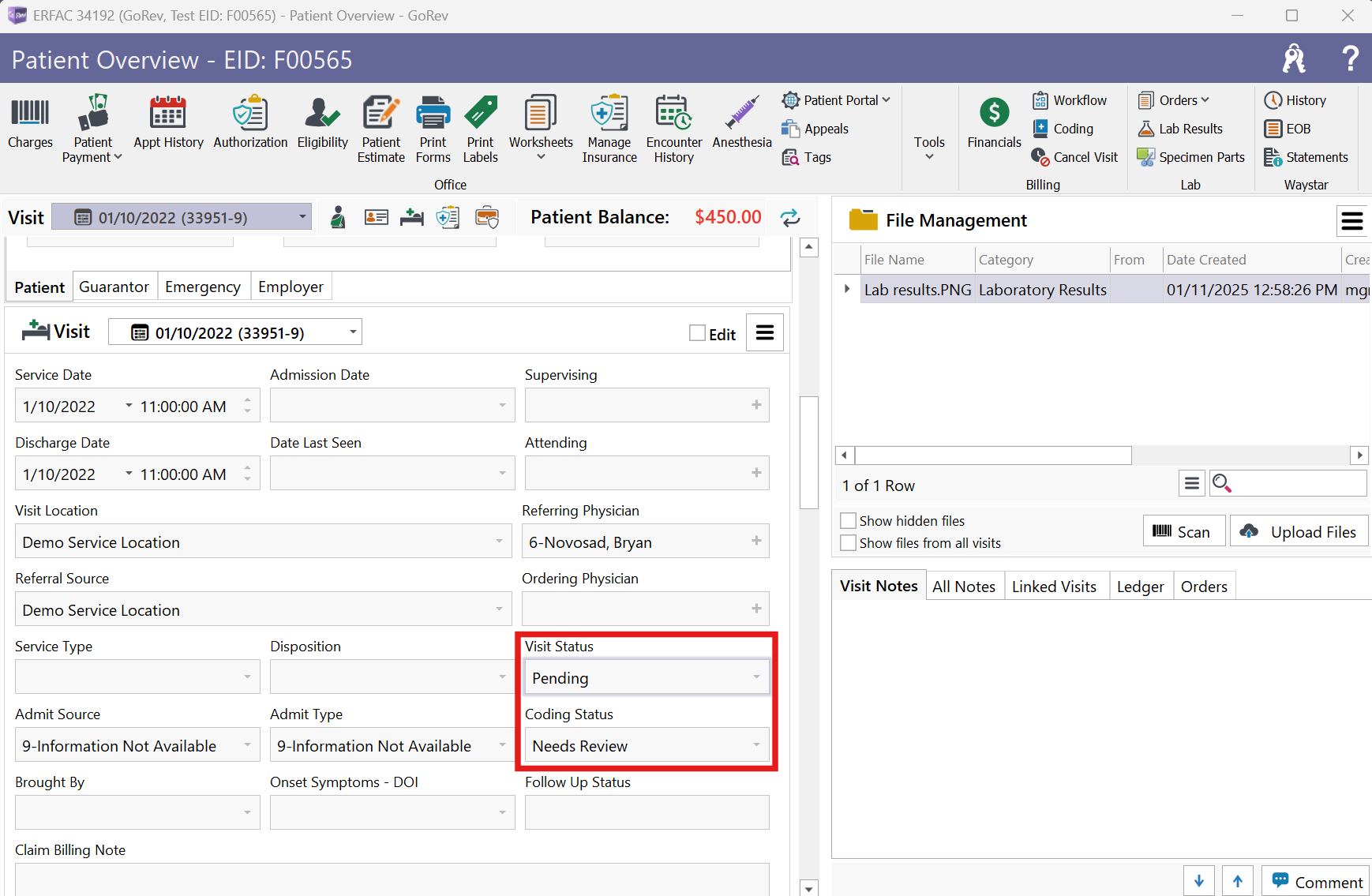Open Eligibility check icon
Viewport: 1372px width, 896px height.
tap(322, 122)
